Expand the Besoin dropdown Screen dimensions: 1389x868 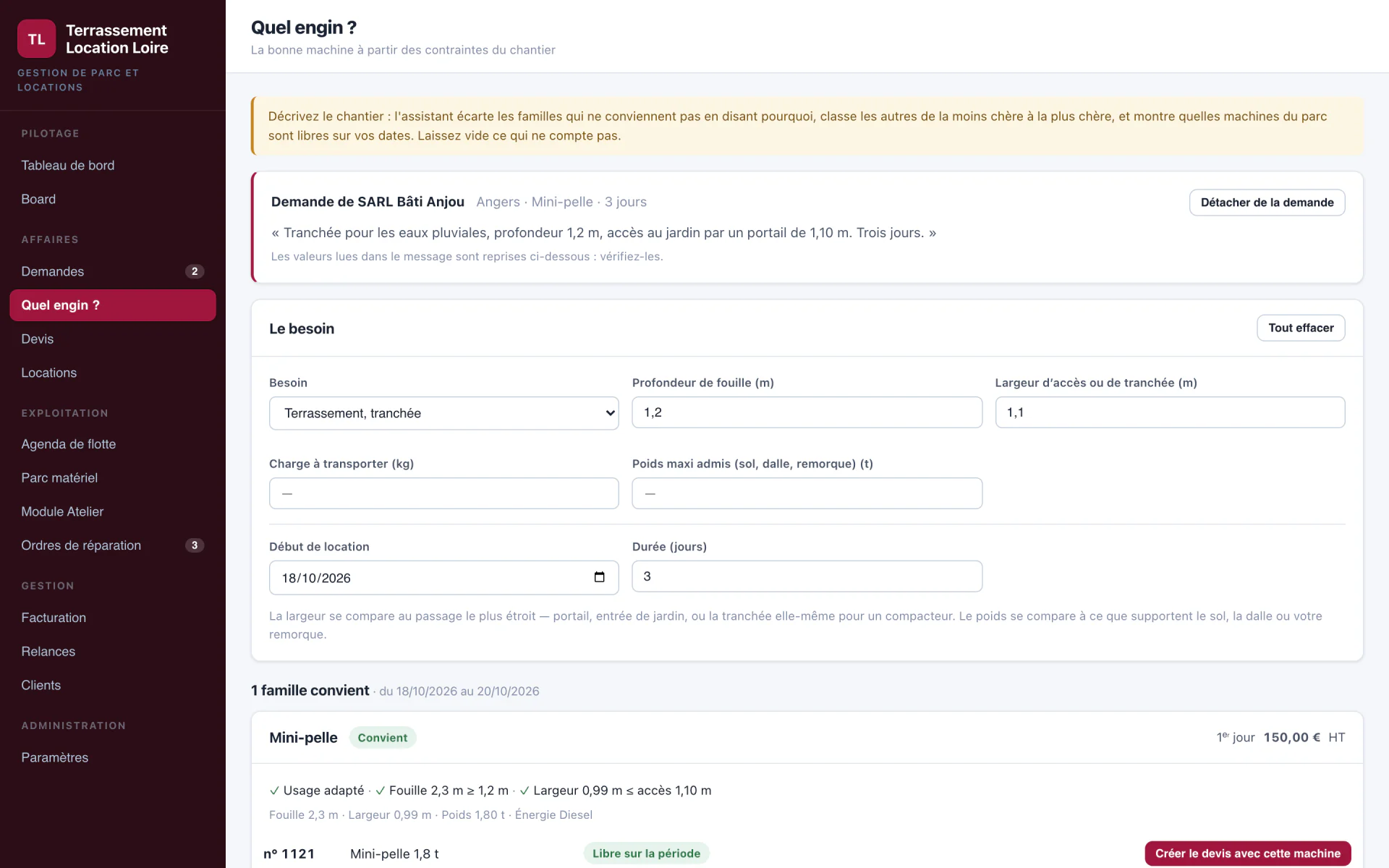(444, 413)
